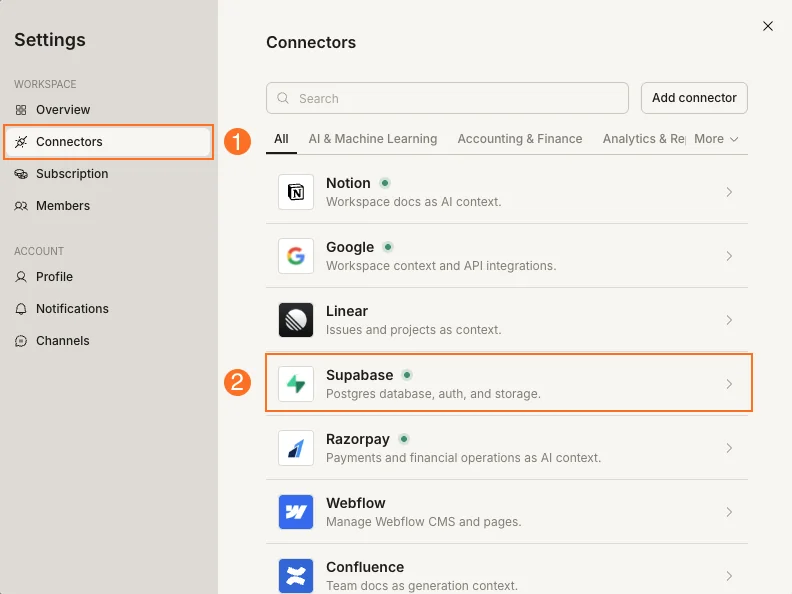Click the Connectors plug icon

[21, 142]
